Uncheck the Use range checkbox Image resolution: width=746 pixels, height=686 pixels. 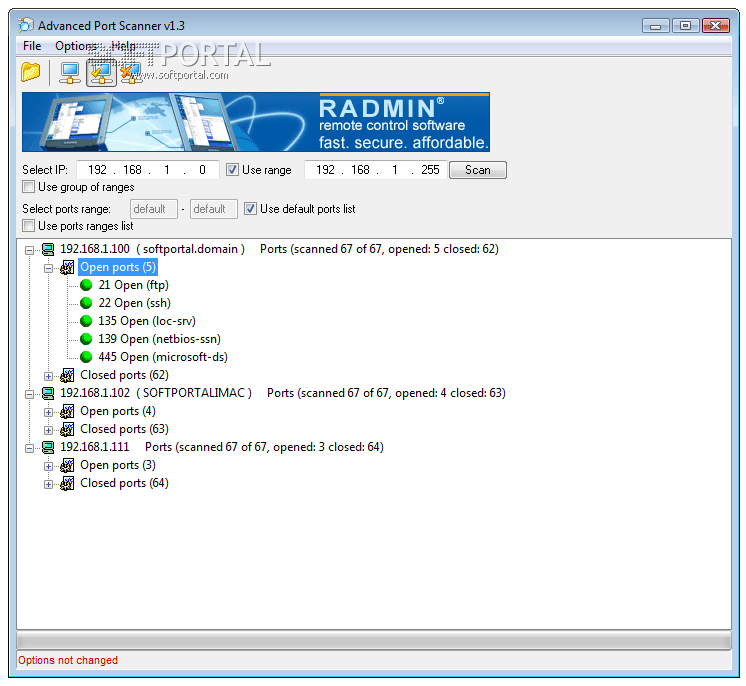tap(232, 170)
